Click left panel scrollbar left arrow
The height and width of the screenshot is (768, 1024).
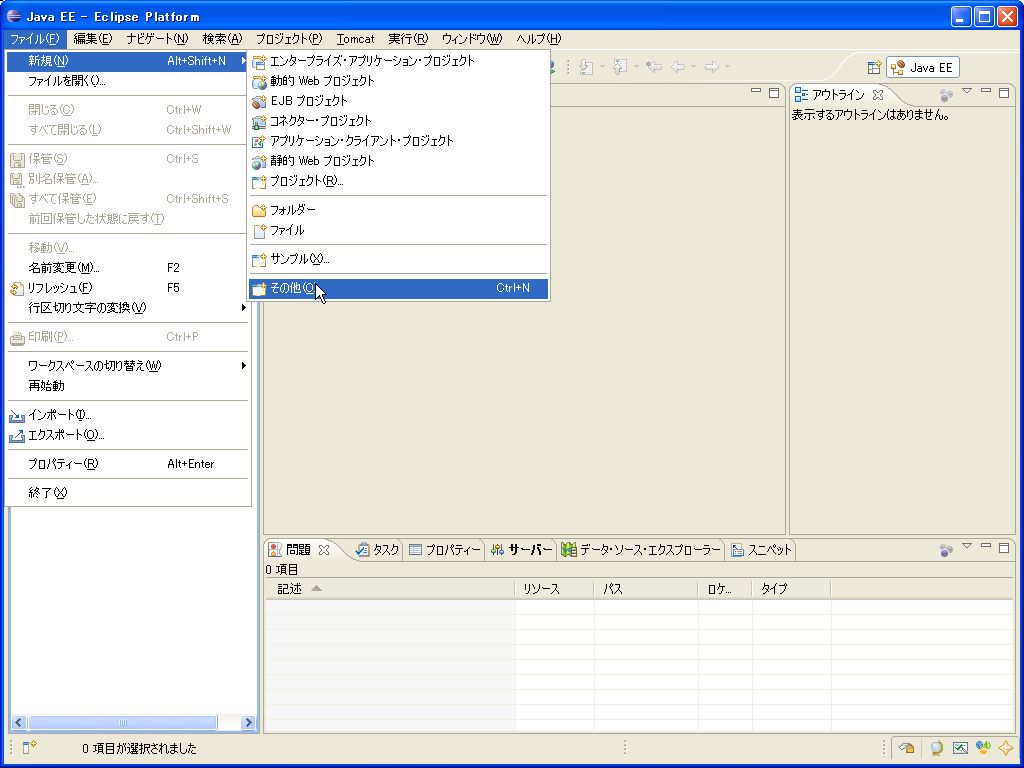[18, 722]
